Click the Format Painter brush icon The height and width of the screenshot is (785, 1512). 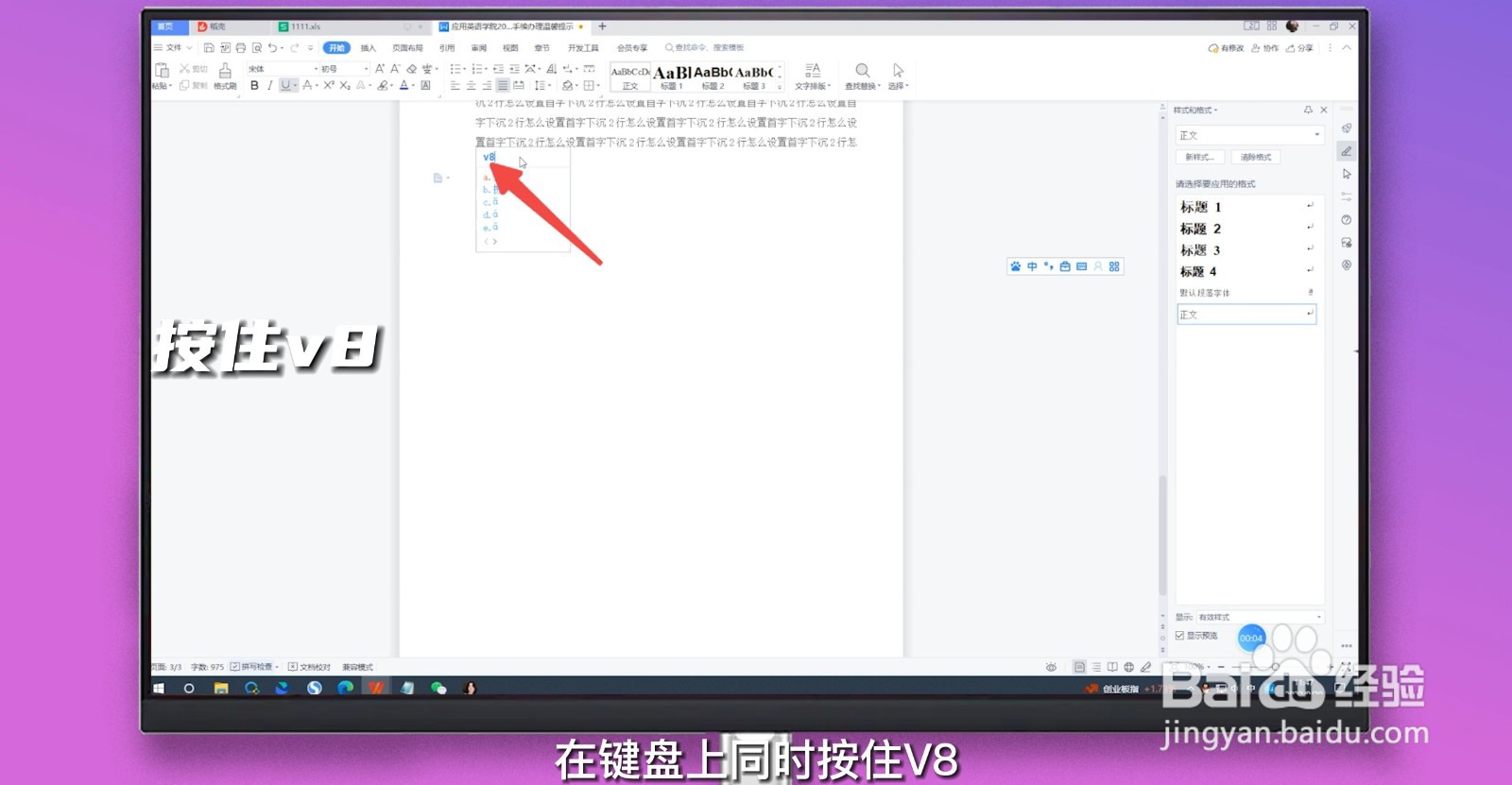coord(225,71)
